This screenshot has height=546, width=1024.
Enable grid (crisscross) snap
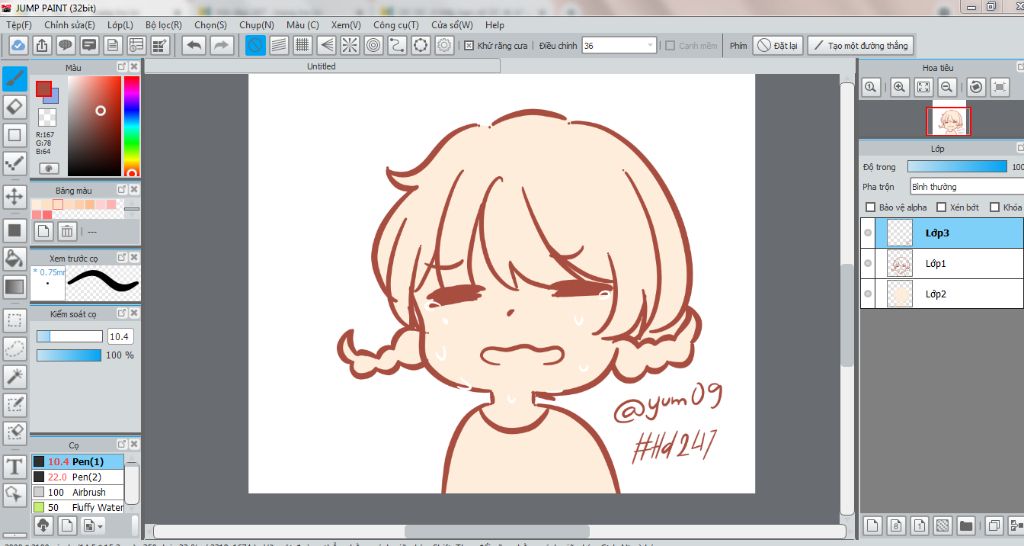tap(302, 46)
